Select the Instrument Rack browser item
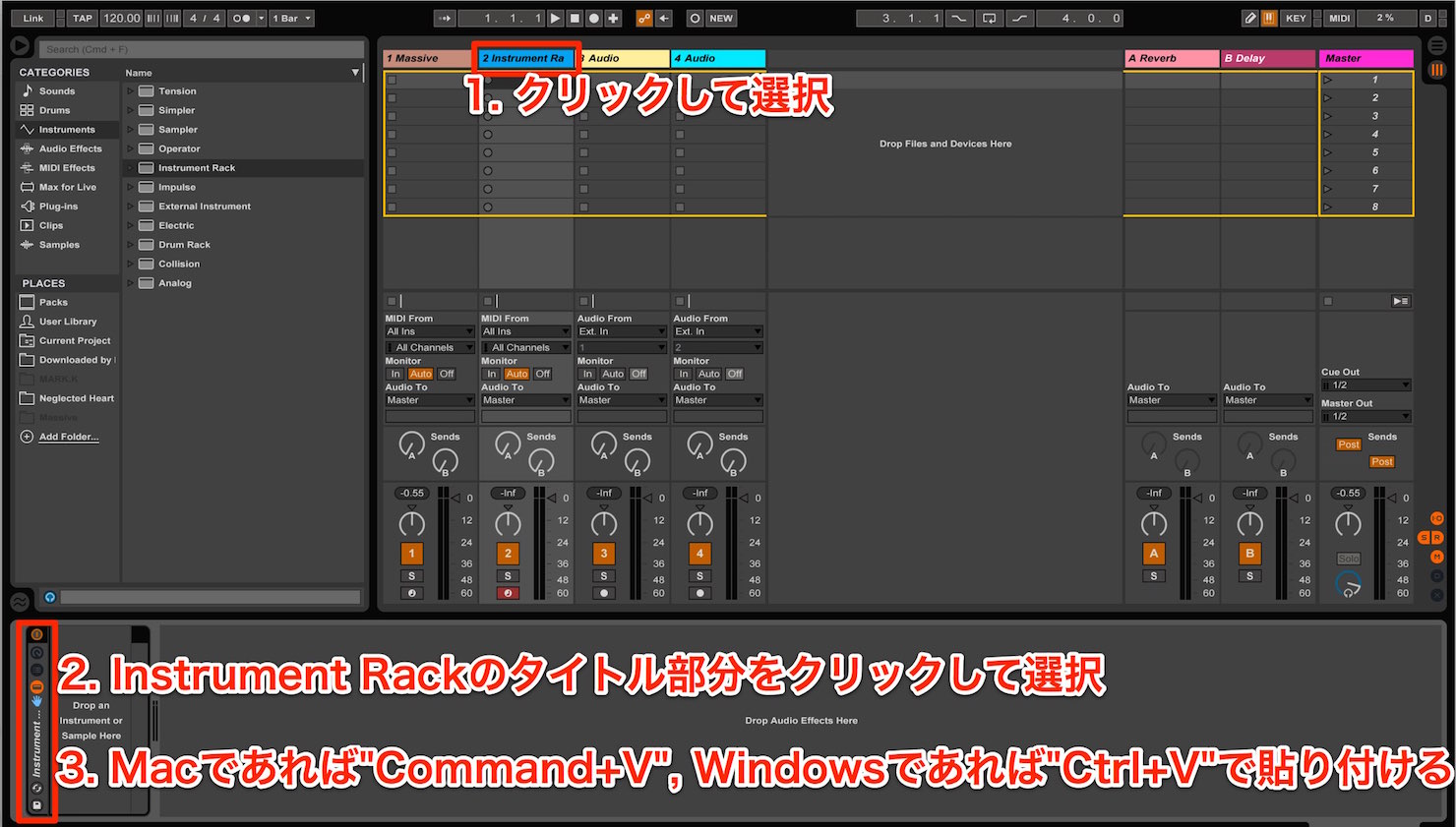Screen dimensions: 1456x827 (x=243, y=168)
